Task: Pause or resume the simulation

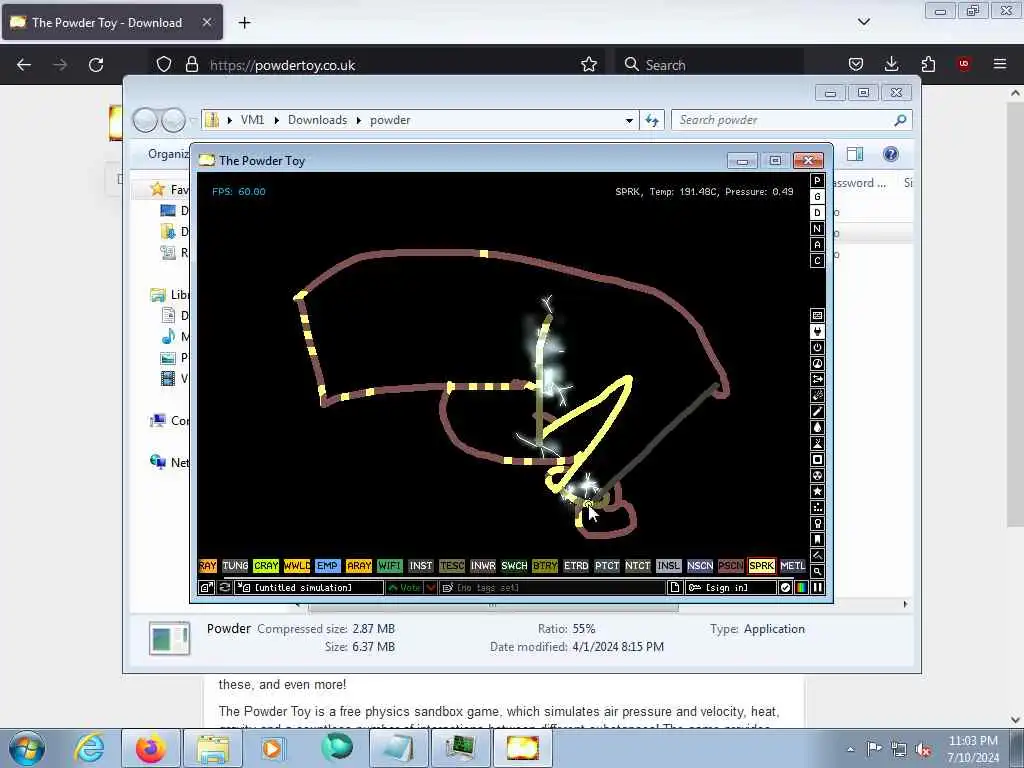Action: pyautogui.click(x=818, y=588)
